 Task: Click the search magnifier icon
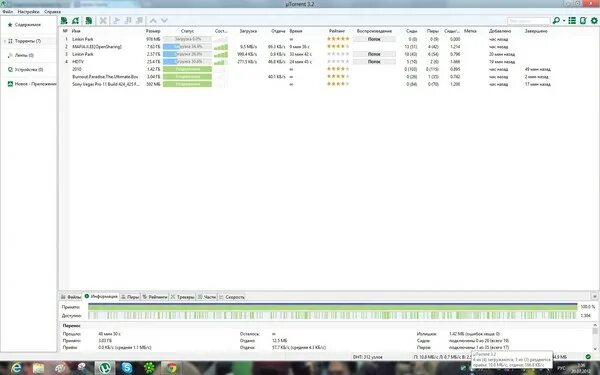(556, 21)
